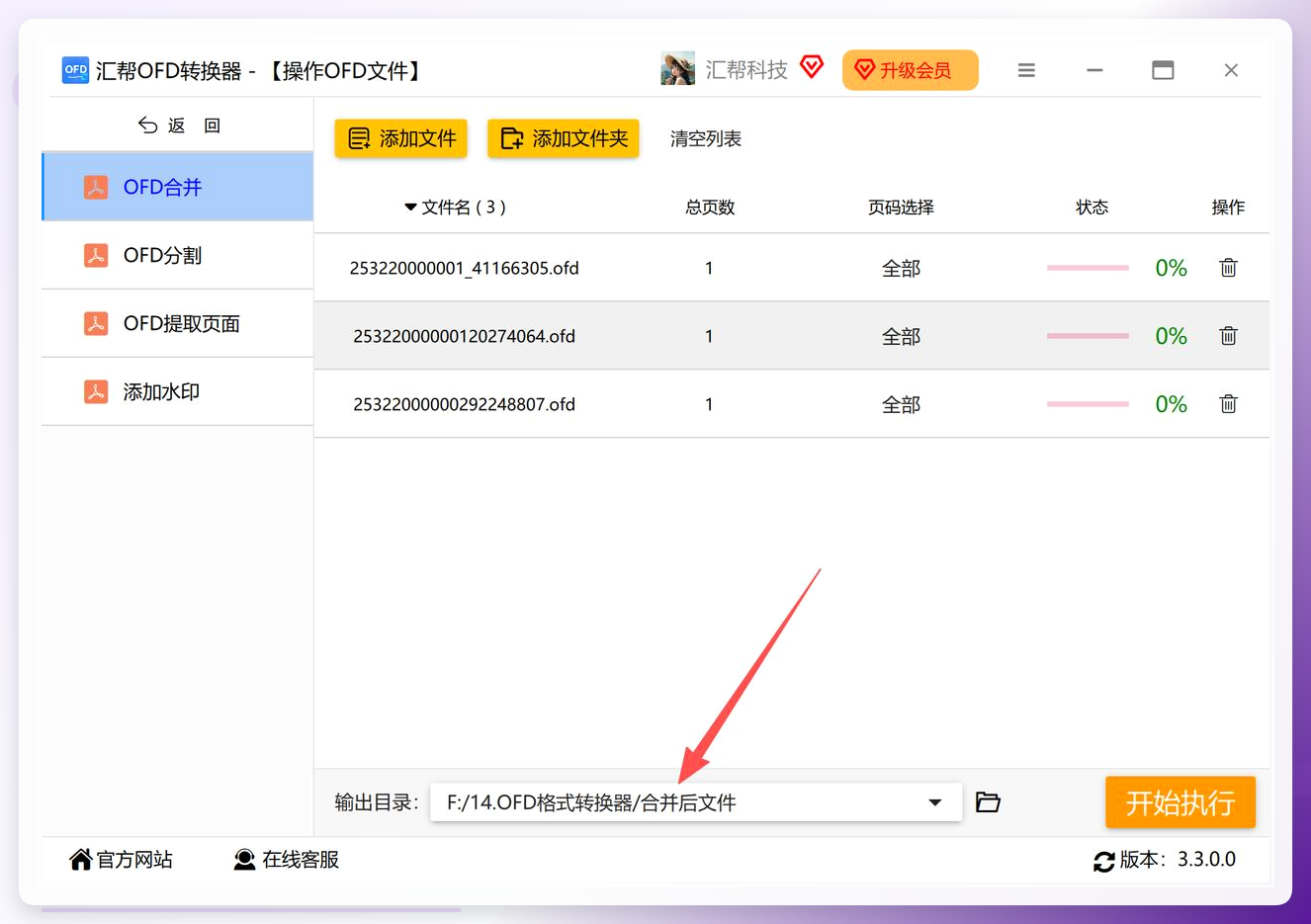Switch to OFD分割 tab
Viewport: 1311px width, 924px height.
(x=178, y=255)
